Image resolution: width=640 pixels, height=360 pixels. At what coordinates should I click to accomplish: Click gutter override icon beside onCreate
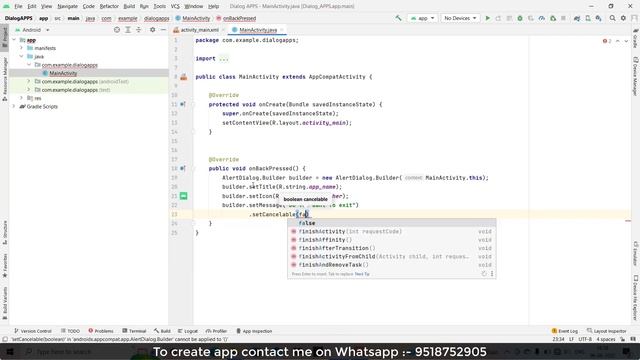[x=183, y=104]
